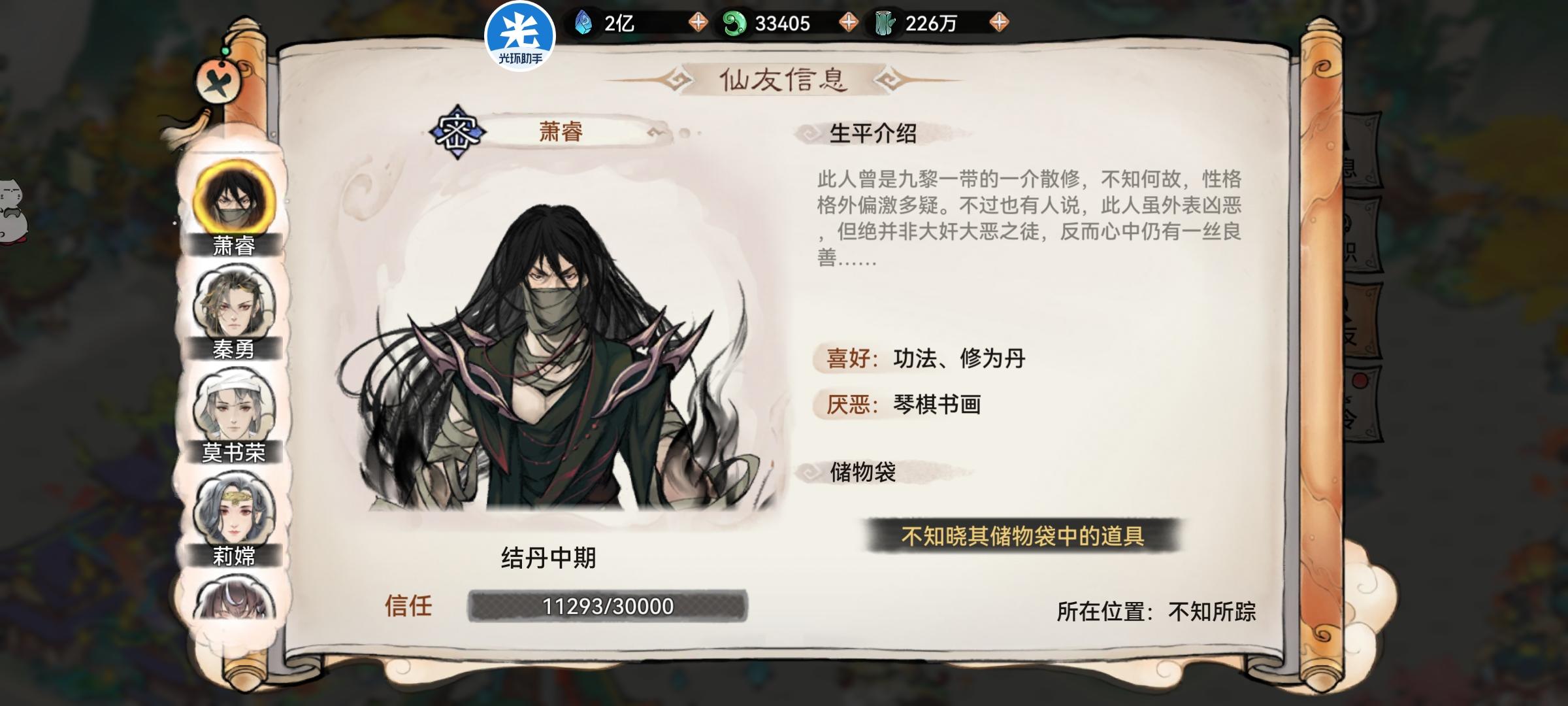Open the 光环助手 floating assistant icon

click(520, 36)
